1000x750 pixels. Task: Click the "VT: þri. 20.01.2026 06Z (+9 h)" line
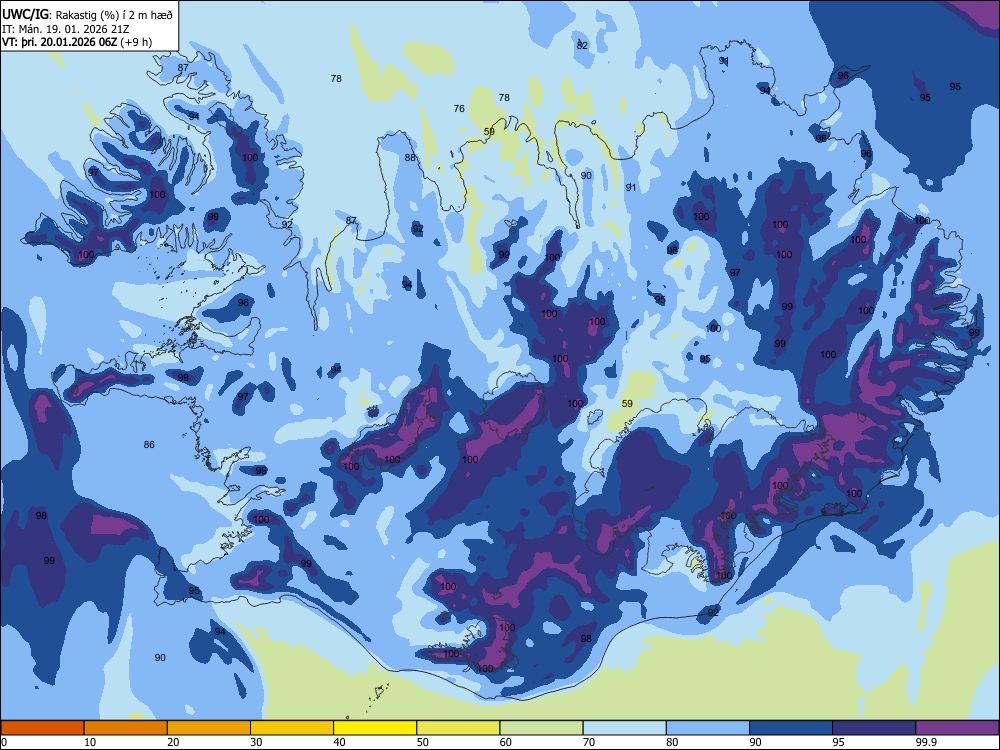point(77,42)
